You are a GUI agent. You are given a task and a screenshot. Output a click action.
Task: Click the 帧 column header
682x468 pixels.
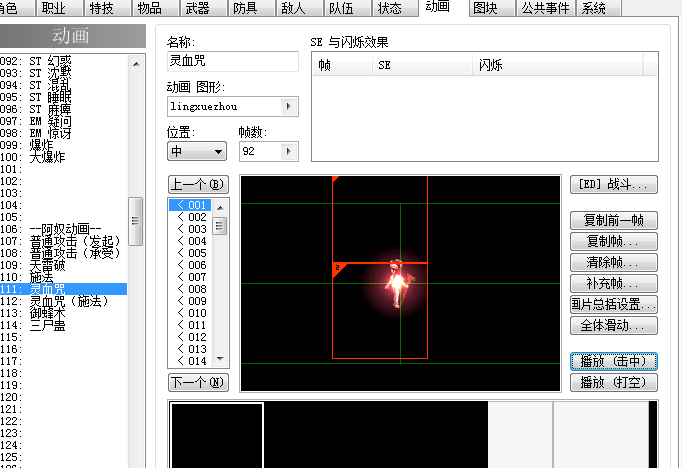342,65
